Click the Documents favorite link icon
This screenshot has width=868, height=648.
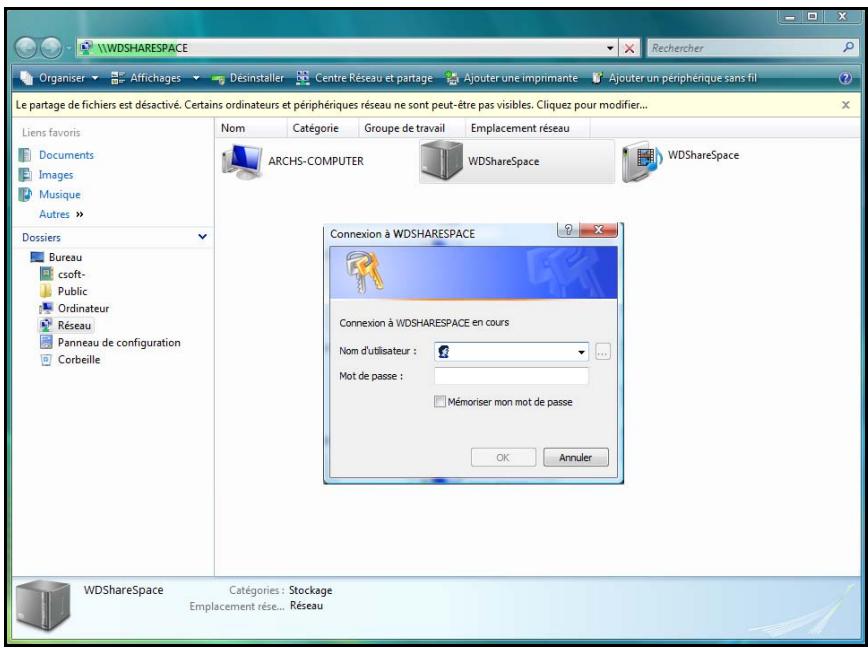[25, 155]
